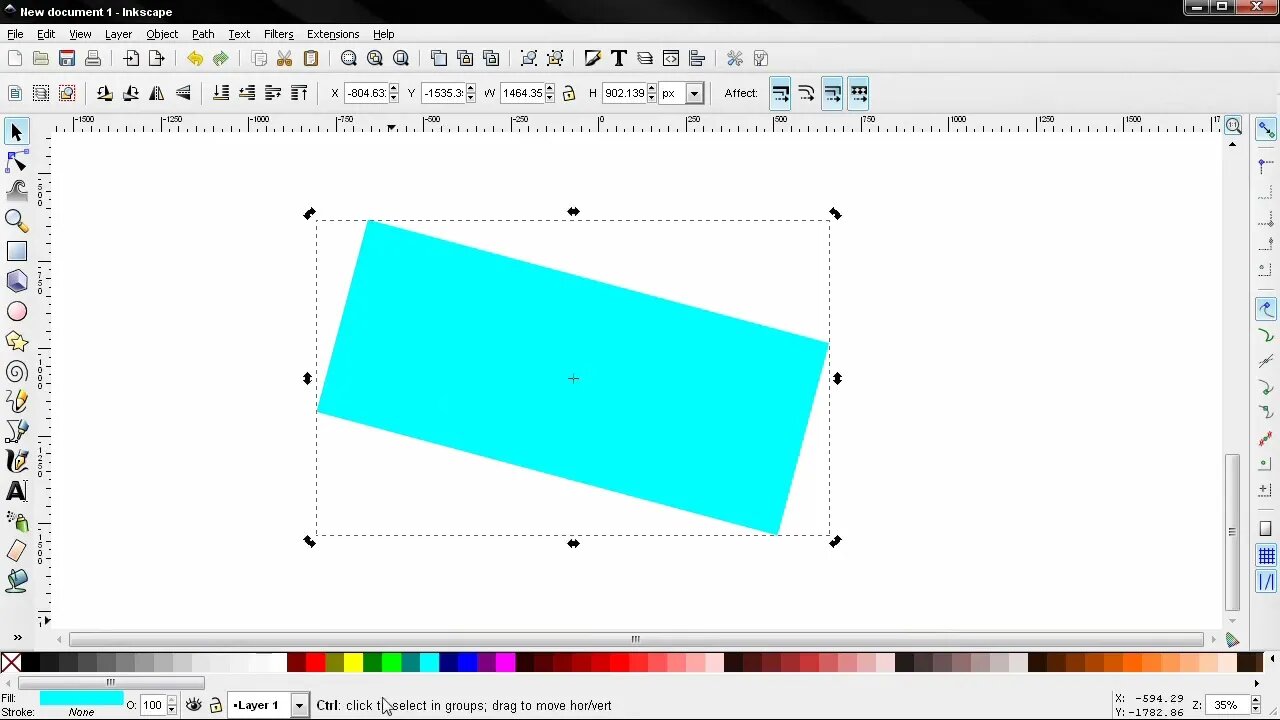Increase X position stepper

pyautogui.click(x=393, y=88)
